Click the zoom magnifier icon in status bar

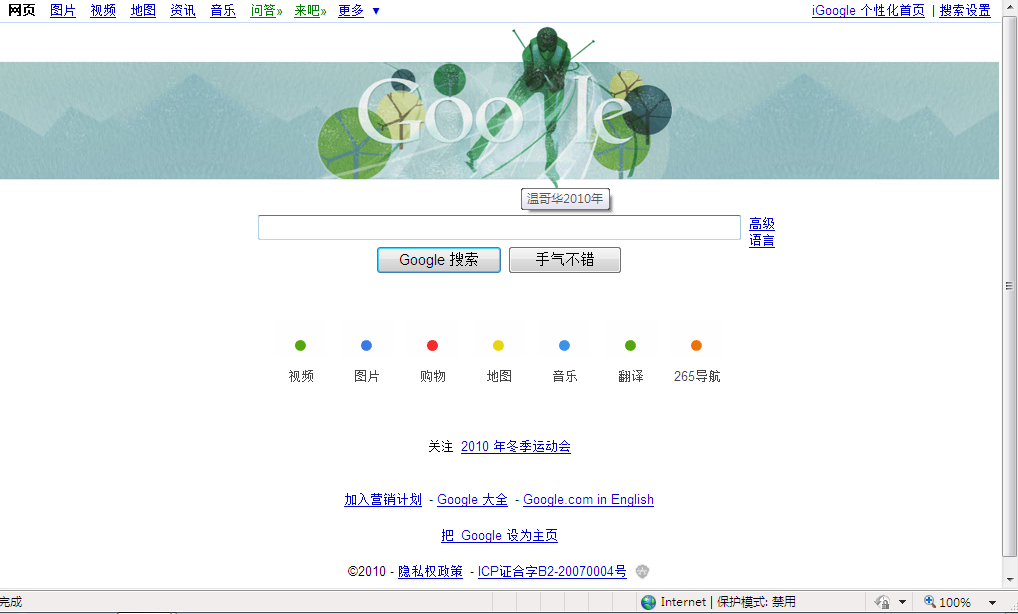click(x=930, y=602)
